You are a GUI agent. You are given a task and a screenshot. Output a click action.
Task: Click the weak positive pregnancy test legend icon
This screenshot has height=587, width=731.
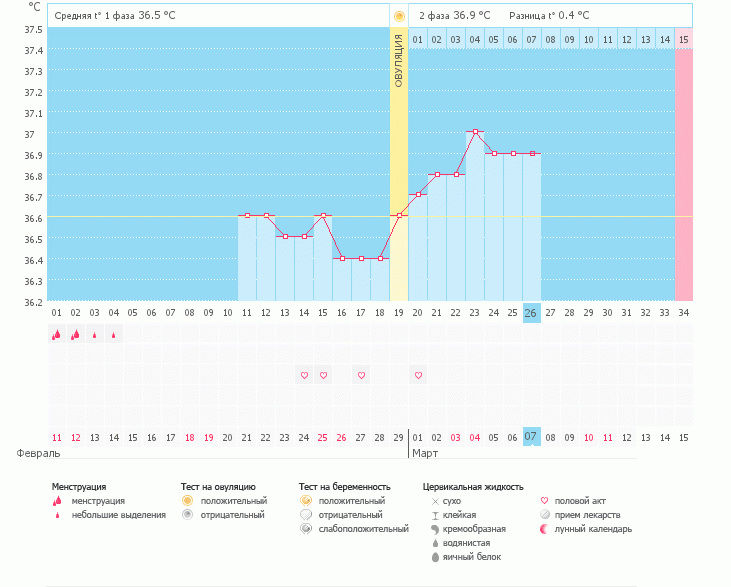(x=305, y=528)
